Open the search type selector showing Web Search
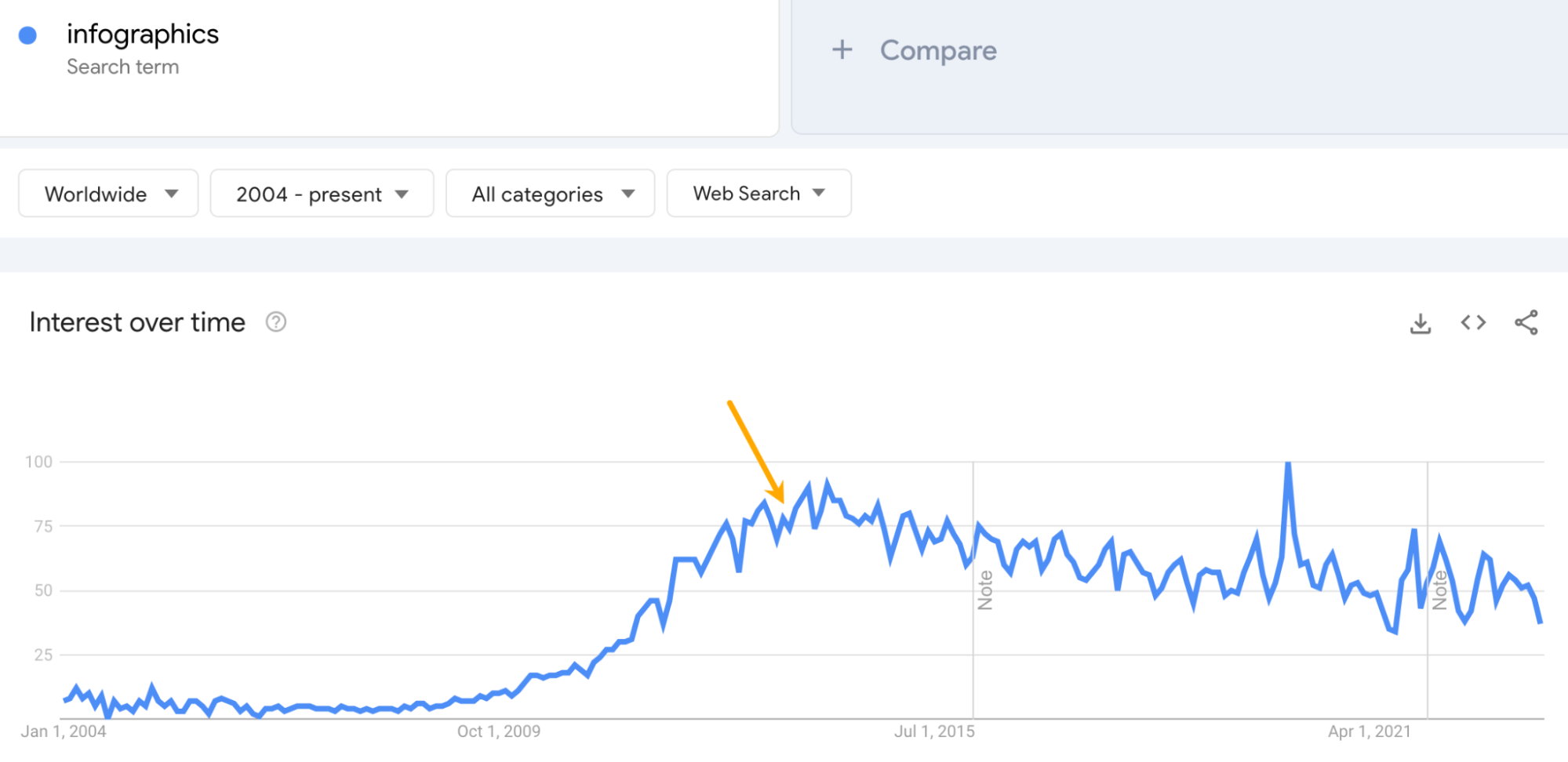The height and width of the screenshot is (762, 1568). (x=745, y=193)
